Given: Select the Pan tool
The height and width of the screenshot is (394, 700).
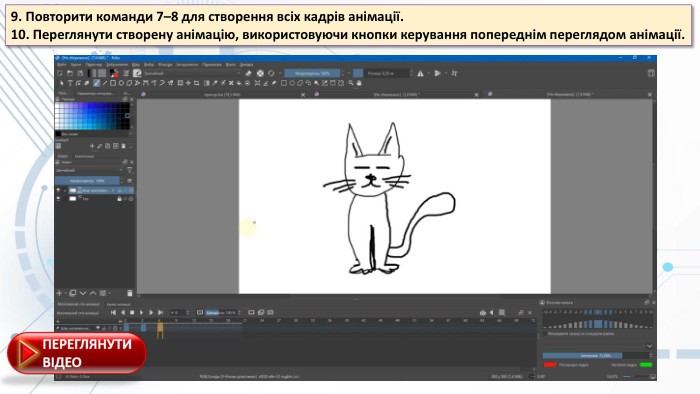Looking at the screenshot, I should [358, 83].
